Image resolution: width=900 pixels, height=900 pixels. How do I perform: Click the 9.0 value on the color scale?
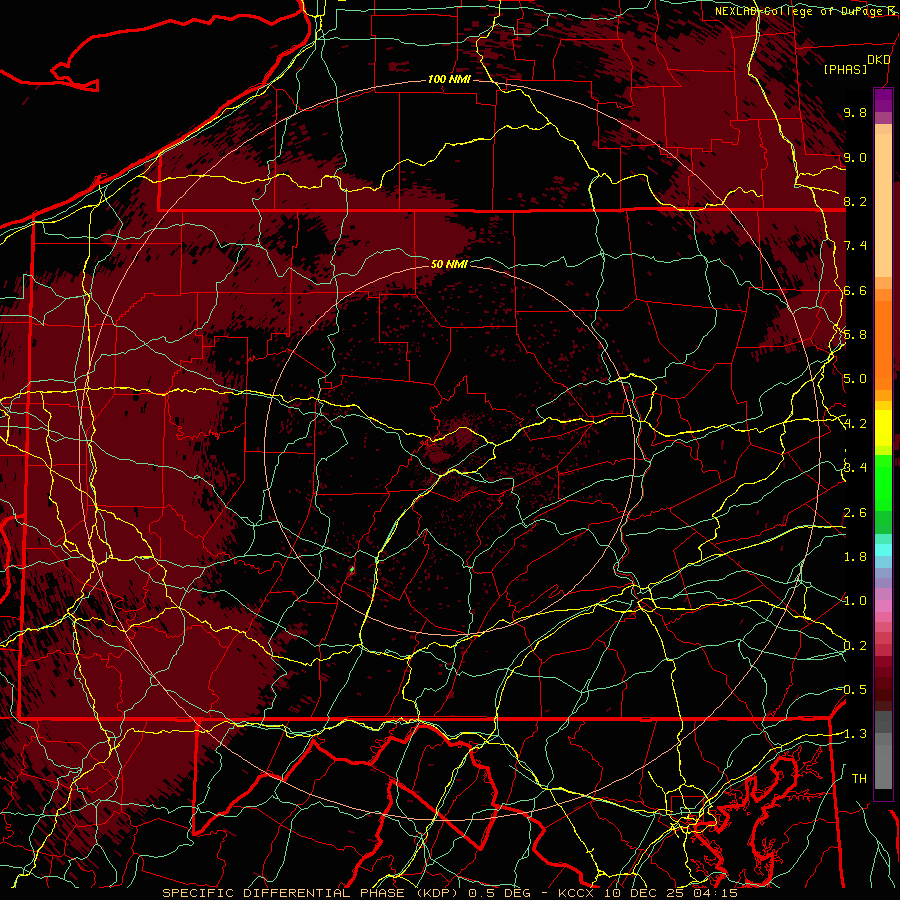point(855,157)
